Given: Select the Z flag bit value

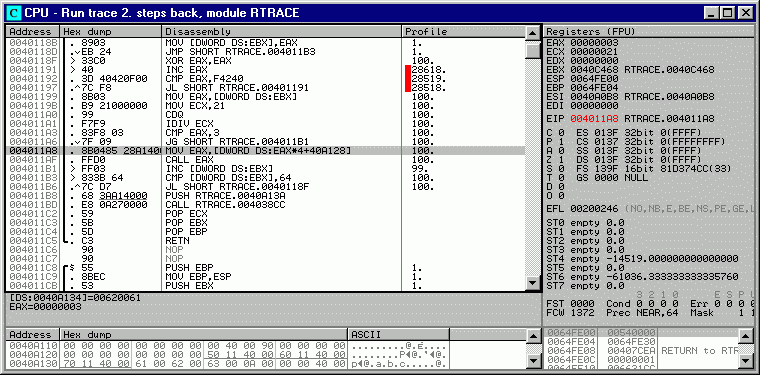Looking at the screenshot, I should 561,159.
